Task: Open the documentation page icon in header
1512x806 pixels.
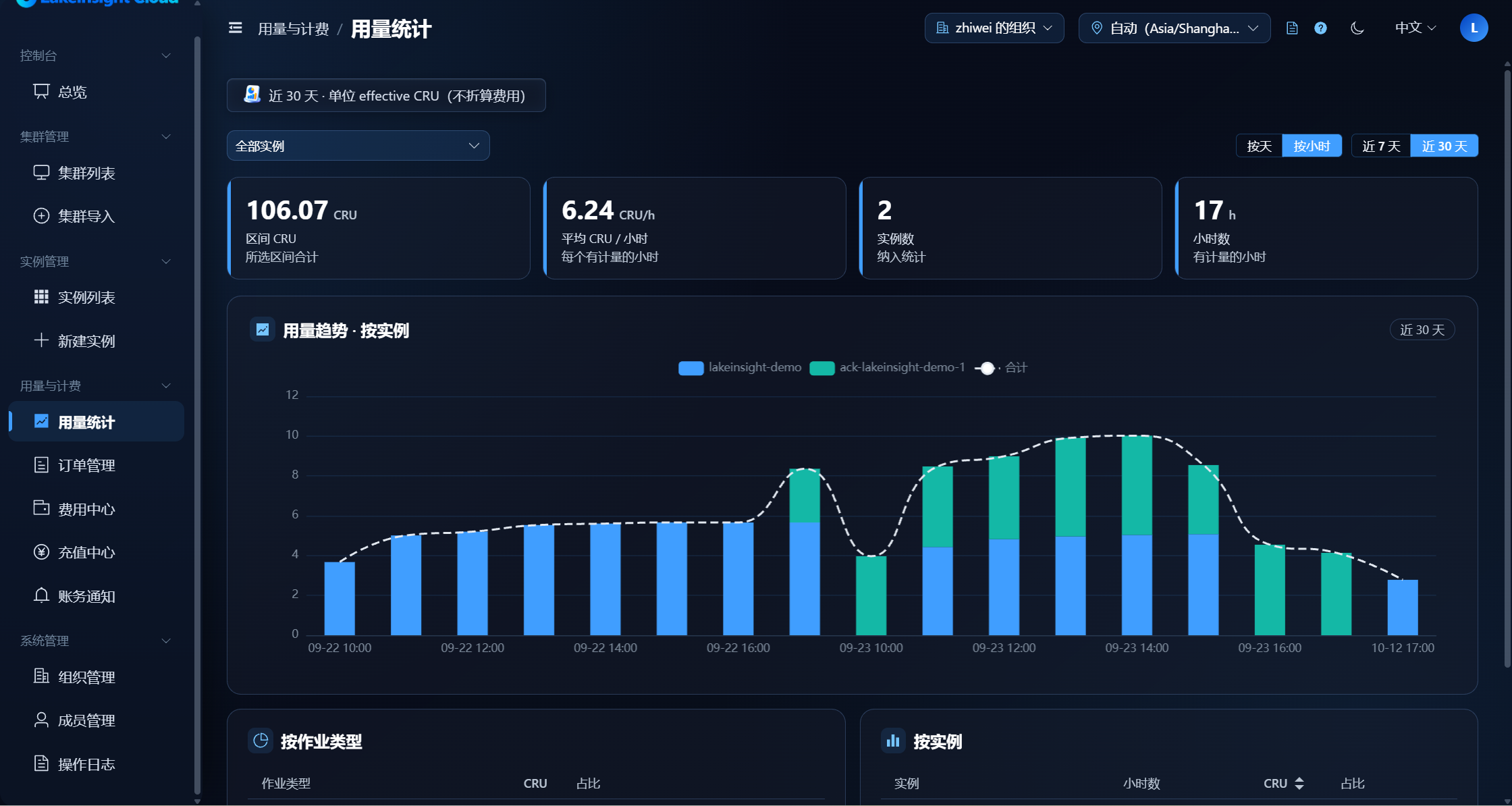Action: coord(1292,28)
